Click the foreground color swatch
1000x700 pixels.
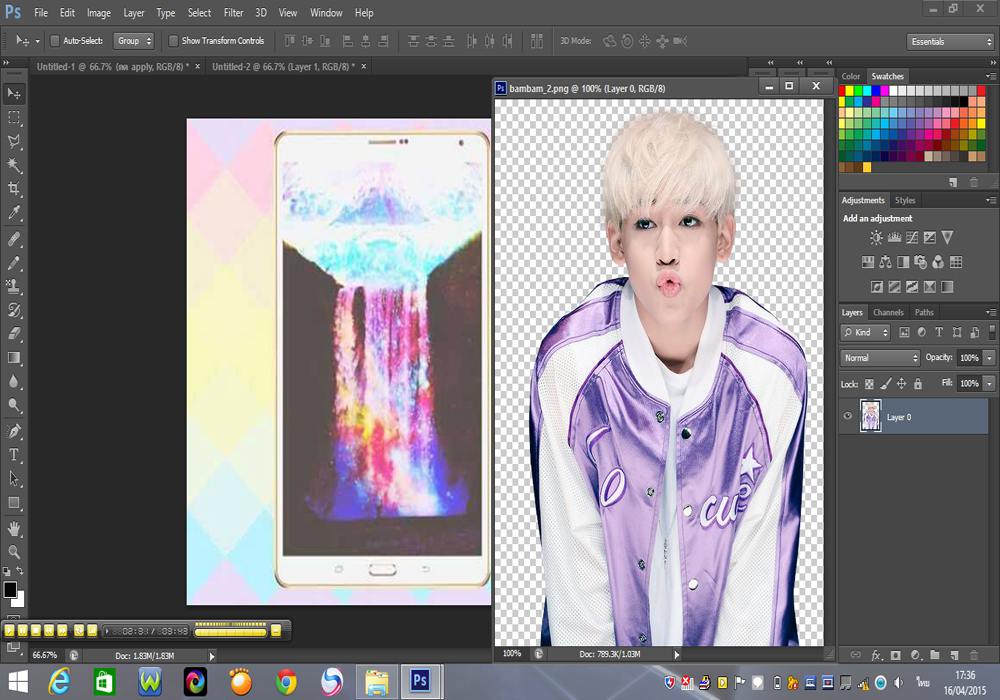pos(10,589)
